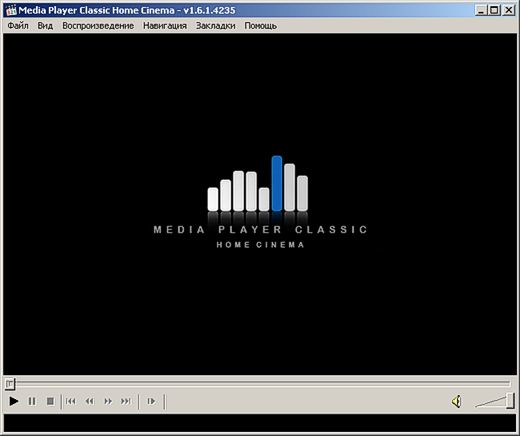Open the Помощь menu
Image resolution: width=520 pixels, height=436 pixels.
click(261, 26)
